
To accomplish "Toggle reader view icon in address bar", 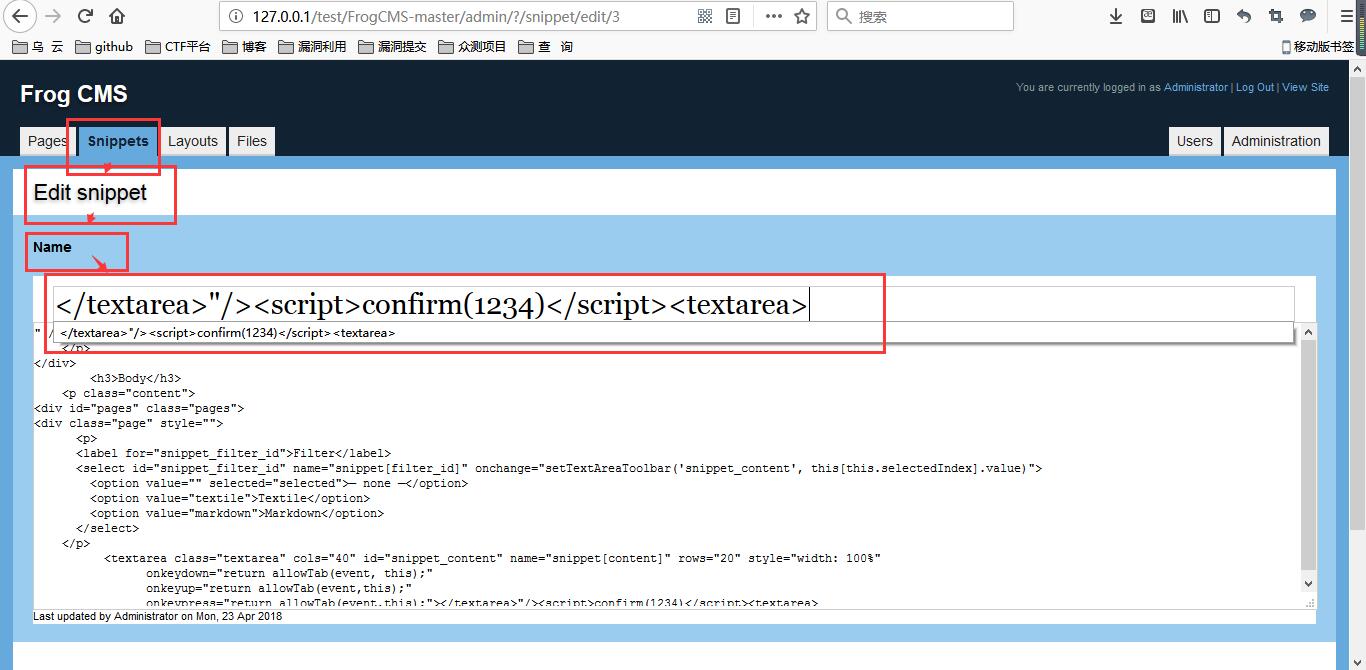I will tap(733, 16).
